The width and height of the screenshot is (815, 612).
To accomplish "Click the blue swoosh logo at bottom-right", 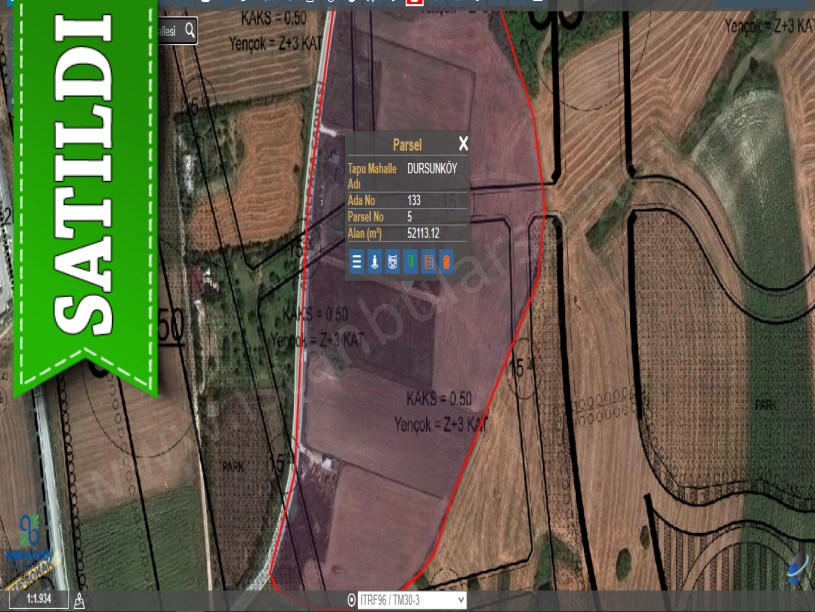I will coord(796,570).
